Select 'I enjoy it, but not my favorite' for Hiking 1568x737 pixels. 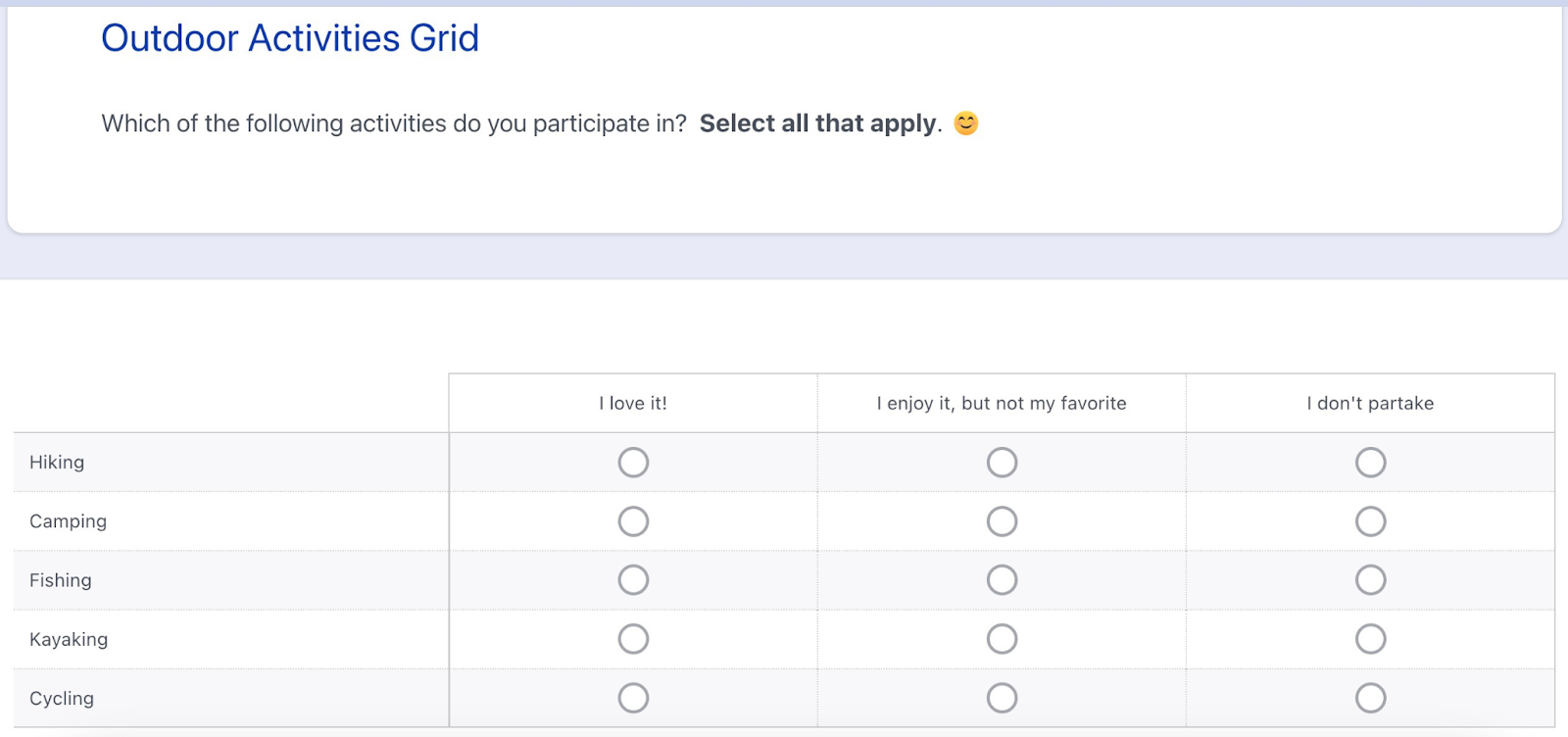pyautogui.click(x=1002, y=463)
